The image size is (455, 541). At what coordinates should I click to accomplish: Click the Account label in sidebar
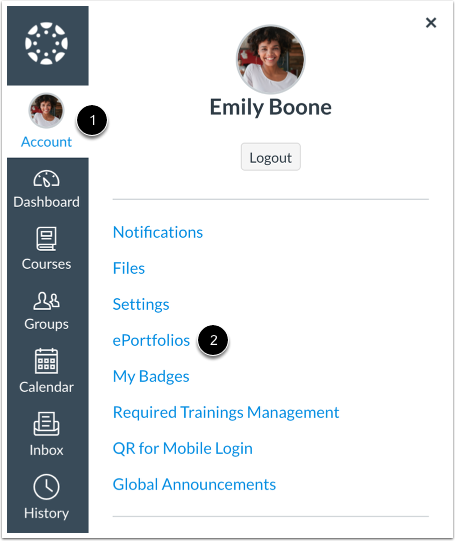(47, 142)
